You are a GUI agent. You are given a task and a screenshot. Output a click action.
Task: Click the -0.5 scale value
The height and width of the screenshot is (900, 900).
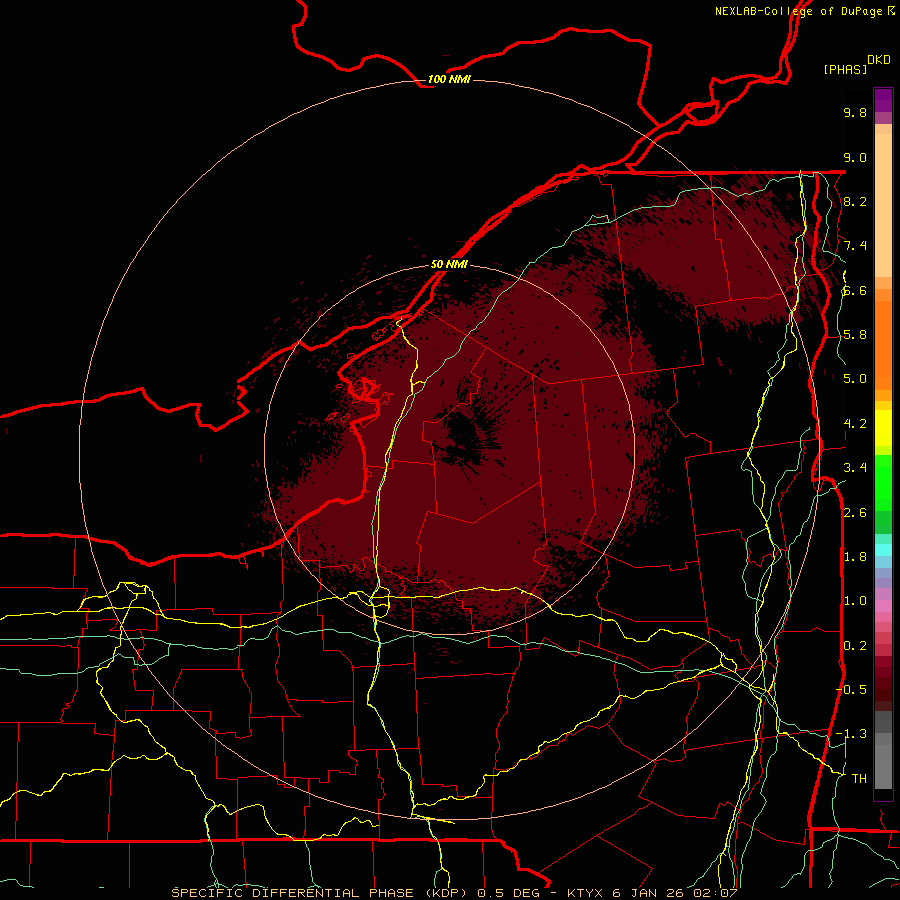pyautogui.click(x=851, y=690)
